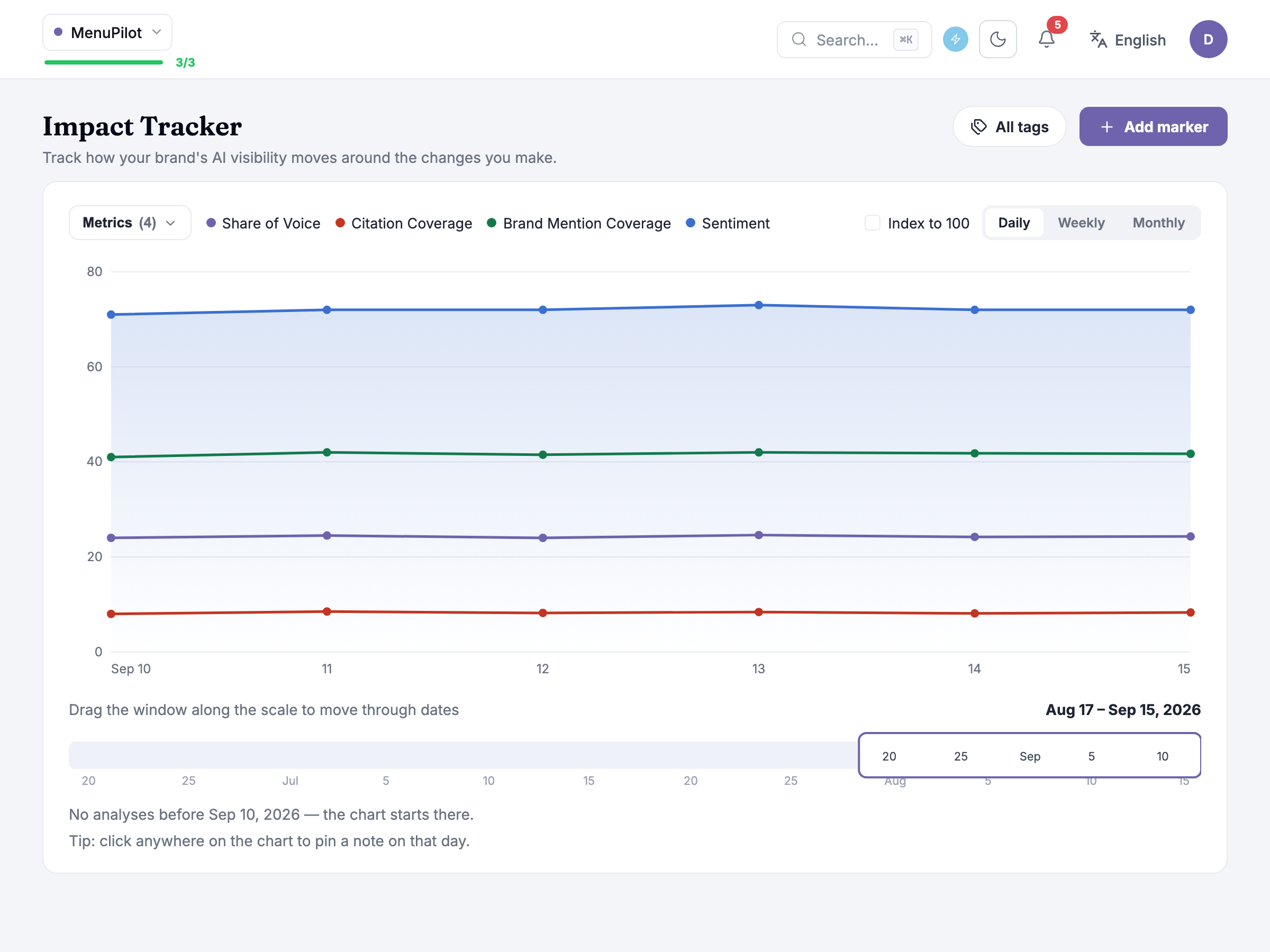Click the search magnifier icon
Image resolution: width=1270 pixels, height=952 pixels.
click(x=799, y=40)
